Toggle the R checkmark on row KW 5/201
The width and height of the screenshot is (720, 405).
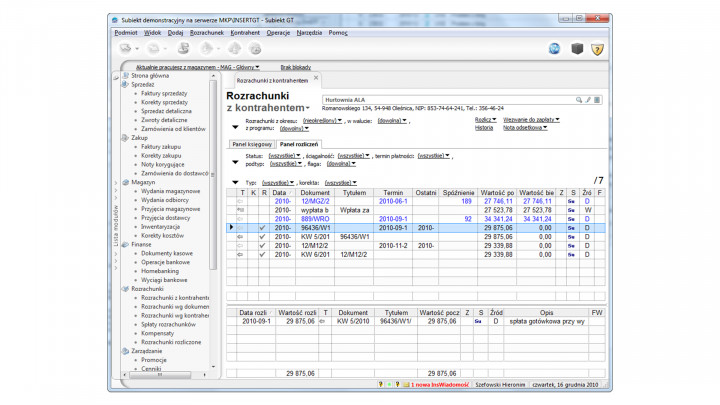[x=262, y=237]
